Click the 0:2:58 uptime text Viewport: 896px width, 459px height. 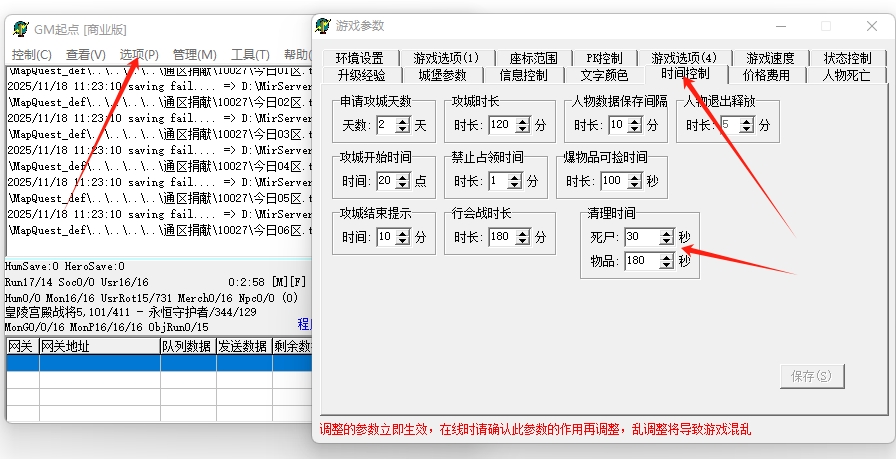pyautogui.click(x=246, y=282)
